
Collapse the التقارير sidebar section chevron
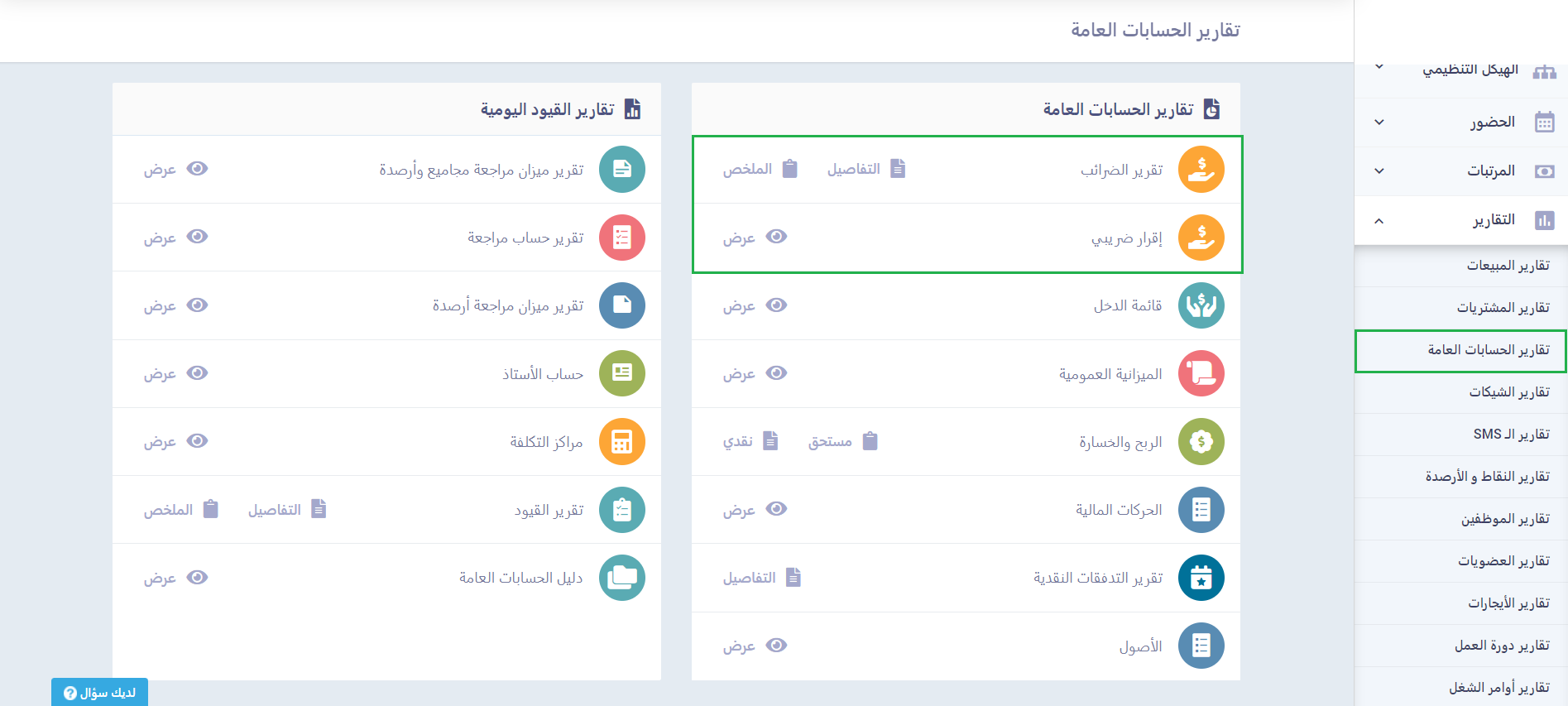[1379, 221]
